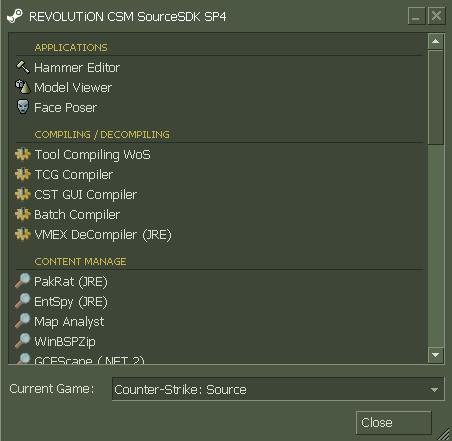This screenshot has height=441, width=452.
Task: Select the TCG Compiler entry
Action: (x=74, y=175)
